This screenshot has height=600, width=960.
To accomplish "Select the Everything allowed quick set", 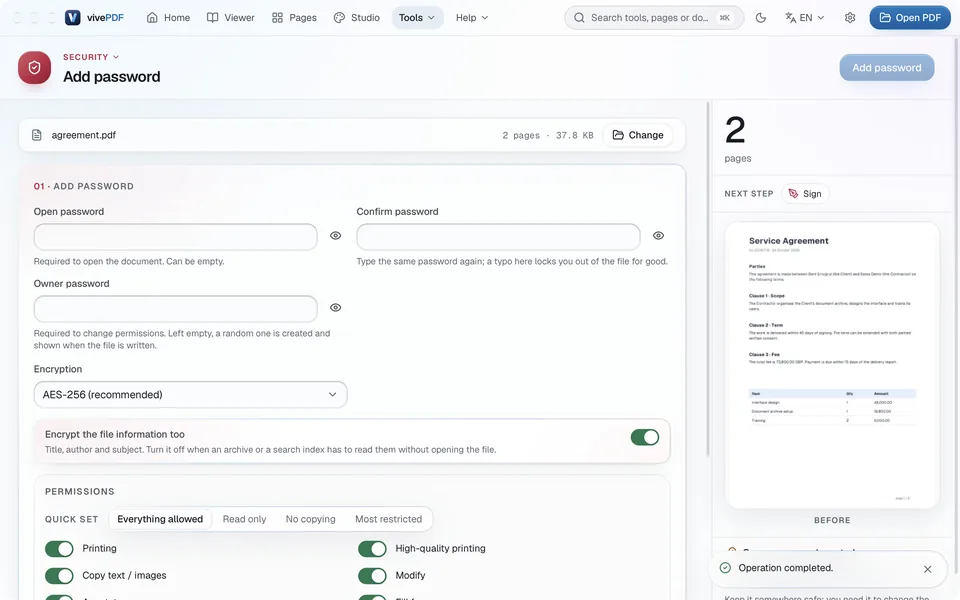I will pos(160,519).
